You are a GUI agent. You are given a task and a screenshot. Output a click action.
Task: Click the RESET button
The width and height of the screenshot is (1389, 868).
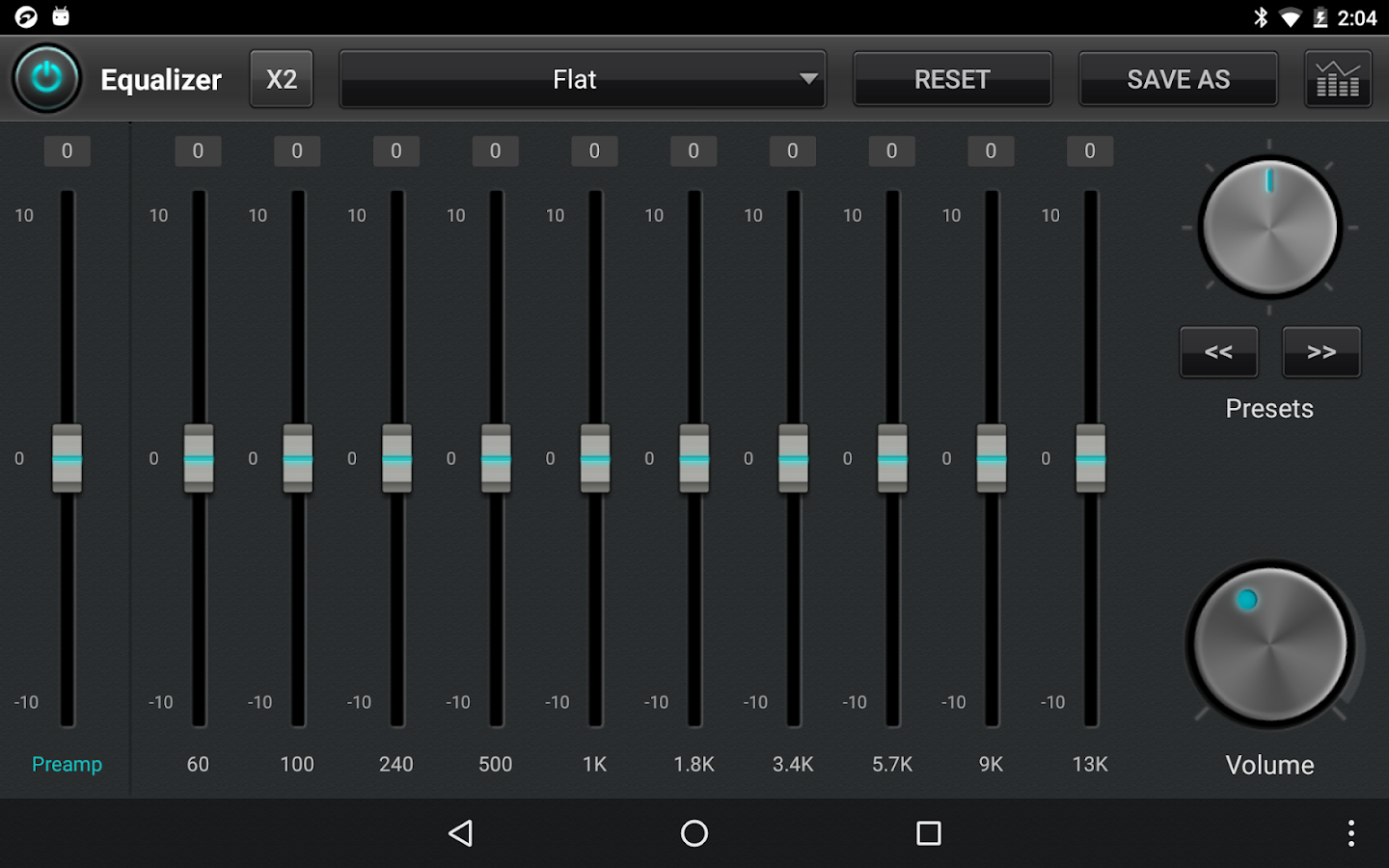point(952,79)
